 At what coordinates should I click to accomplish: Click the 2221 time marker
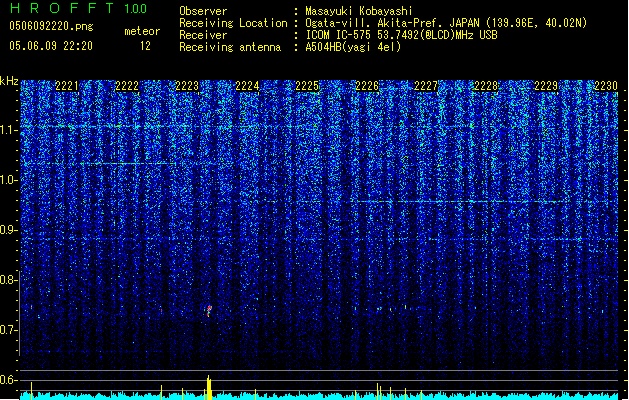(x=67, y=86)
